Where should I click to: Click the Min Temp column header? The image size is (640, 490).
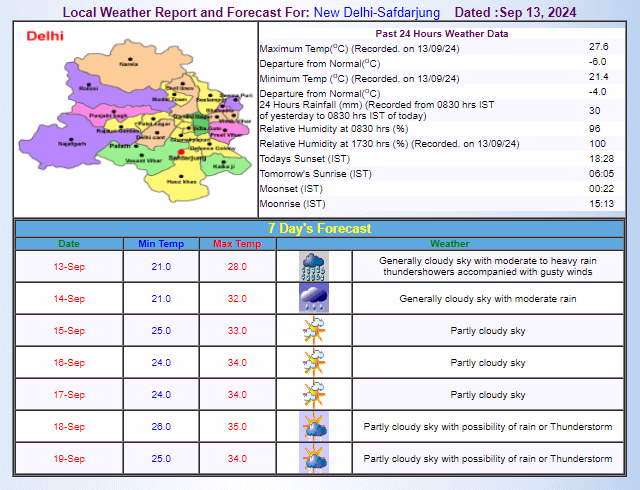tap(160, 244)
